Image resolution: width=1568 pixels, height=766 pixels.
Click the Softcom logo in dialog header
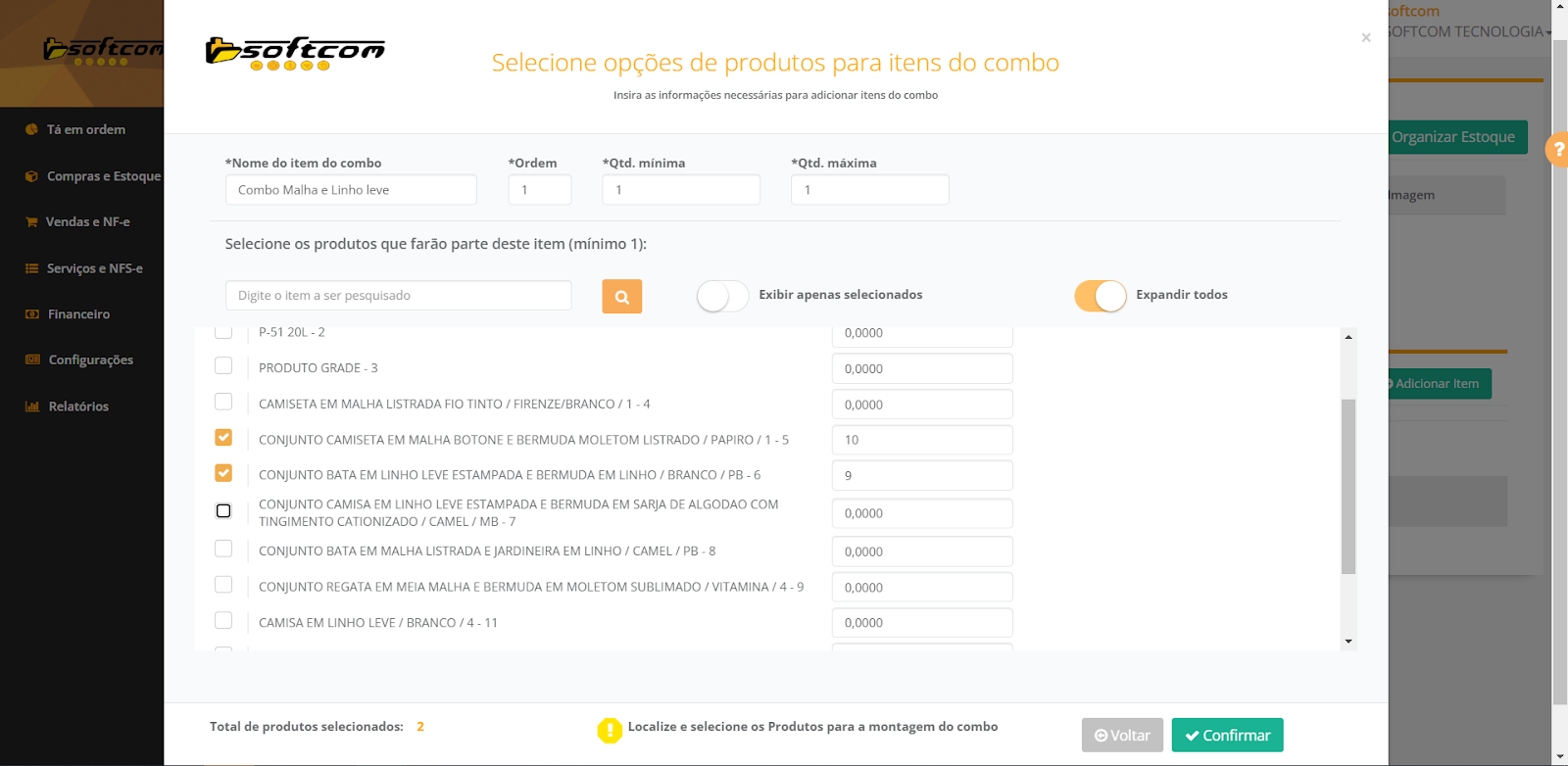click(295, 54)
